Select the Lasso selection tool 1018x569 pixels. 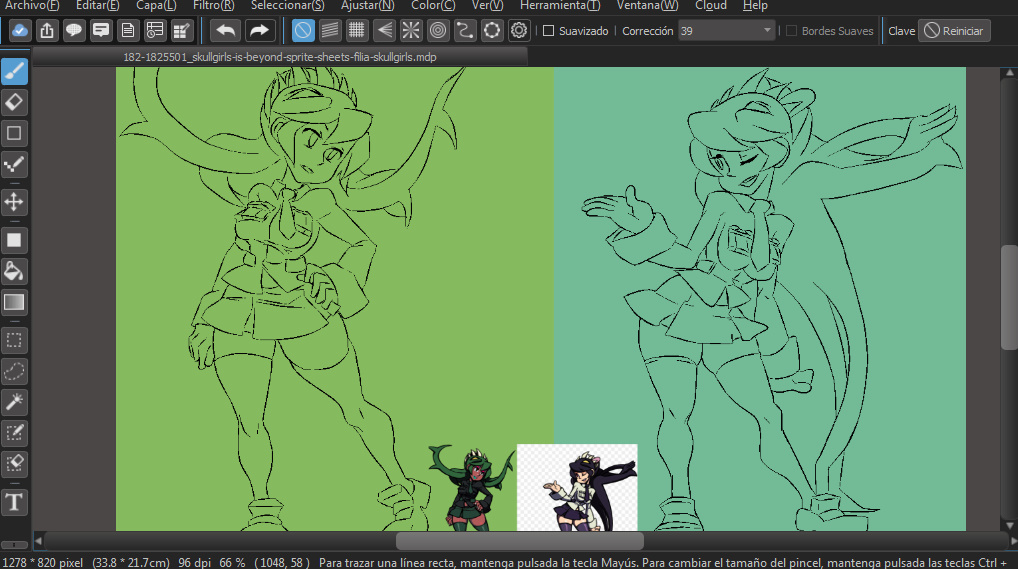(14, 372)
